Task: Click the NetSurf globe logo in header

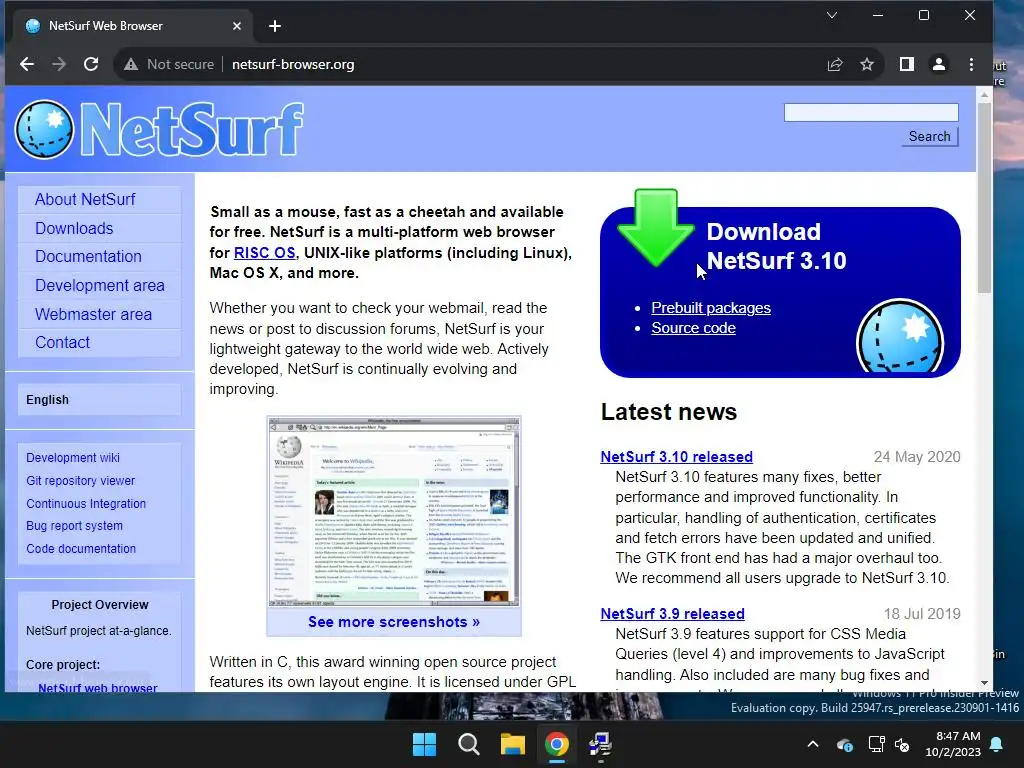Action: coord(44,129)
